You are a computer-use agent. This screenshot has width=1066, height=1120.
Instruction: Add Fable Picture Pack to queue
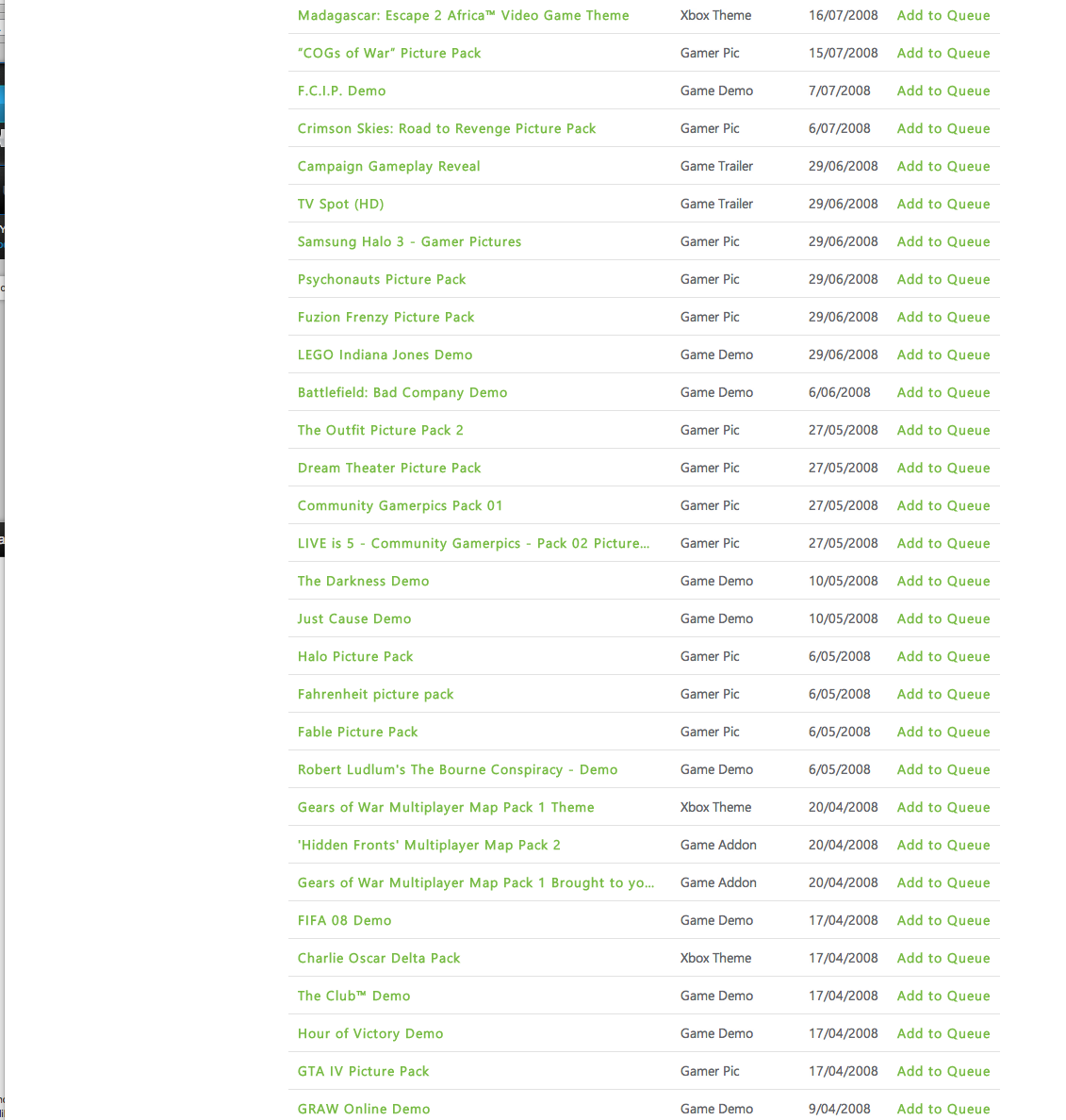(943, 733)
